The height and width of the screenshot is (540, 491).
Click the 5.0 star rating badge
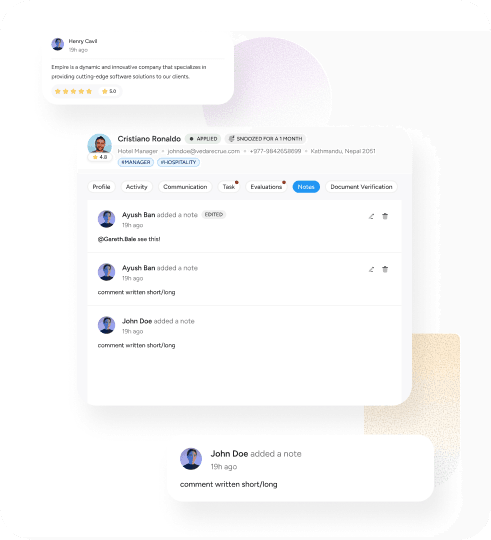pyautogui.click(x=109, y=91)
